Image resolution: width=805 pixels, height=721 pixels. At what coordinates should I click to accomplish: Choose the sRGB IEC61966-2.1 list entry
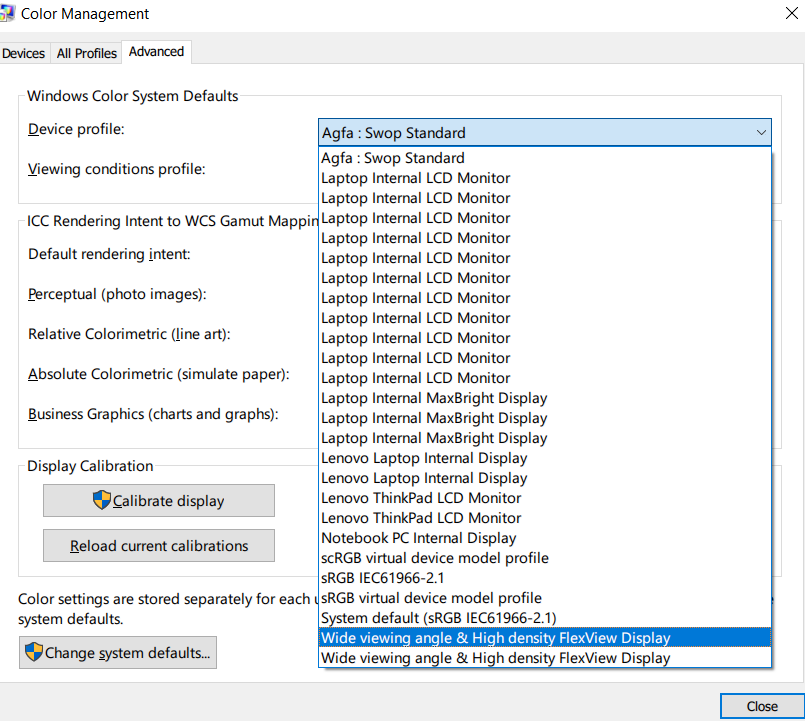tap(545, 578)
